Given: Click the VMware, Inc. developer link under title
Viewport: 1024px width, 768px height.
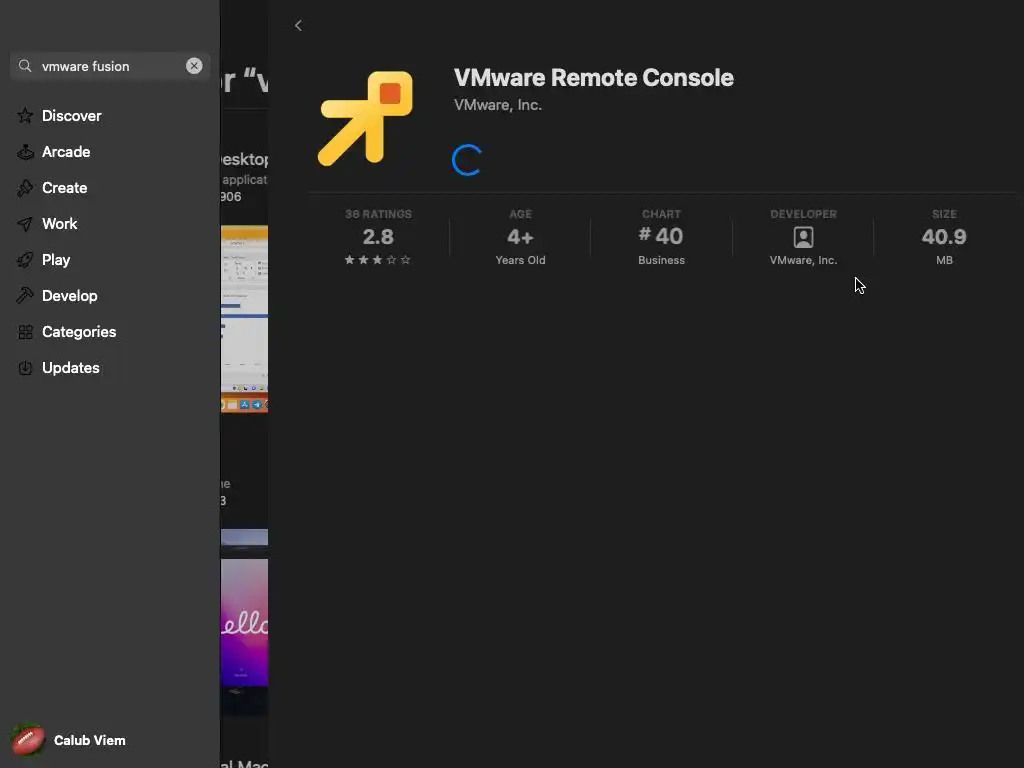Looking at the screenshot, I should (498, 104).
